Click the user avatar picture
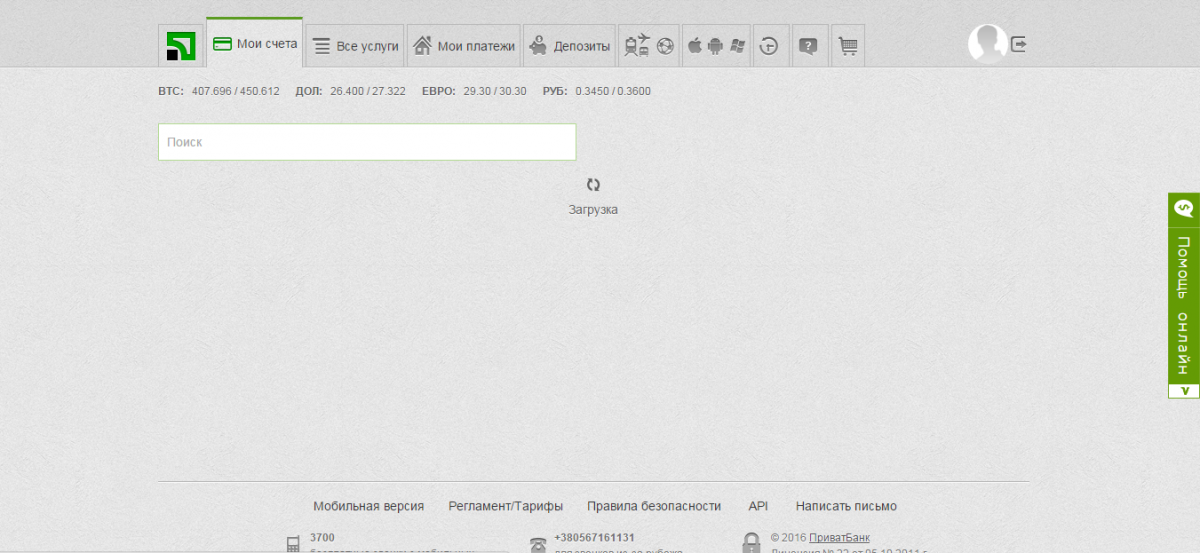 click(987, 44)
